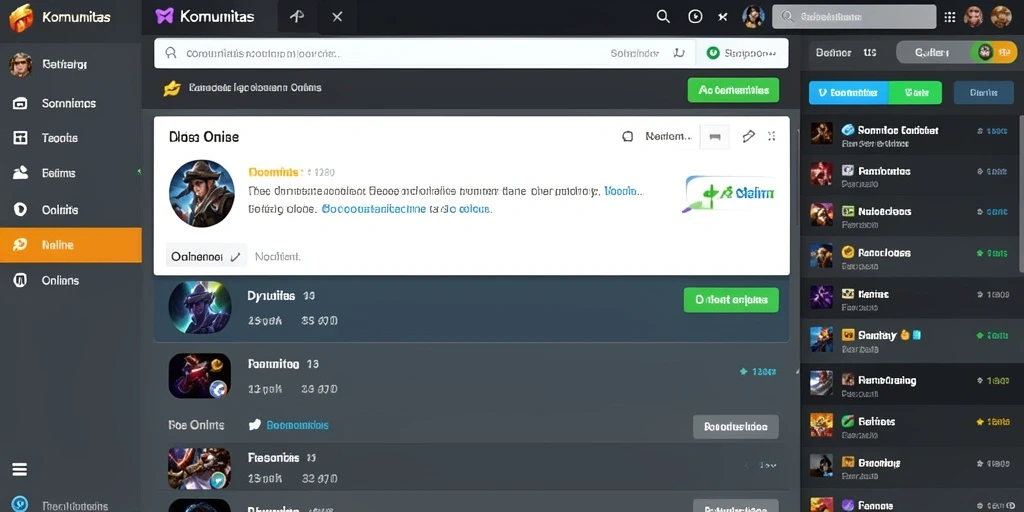Click the dark blue Dlarite button

coord(984,93)
